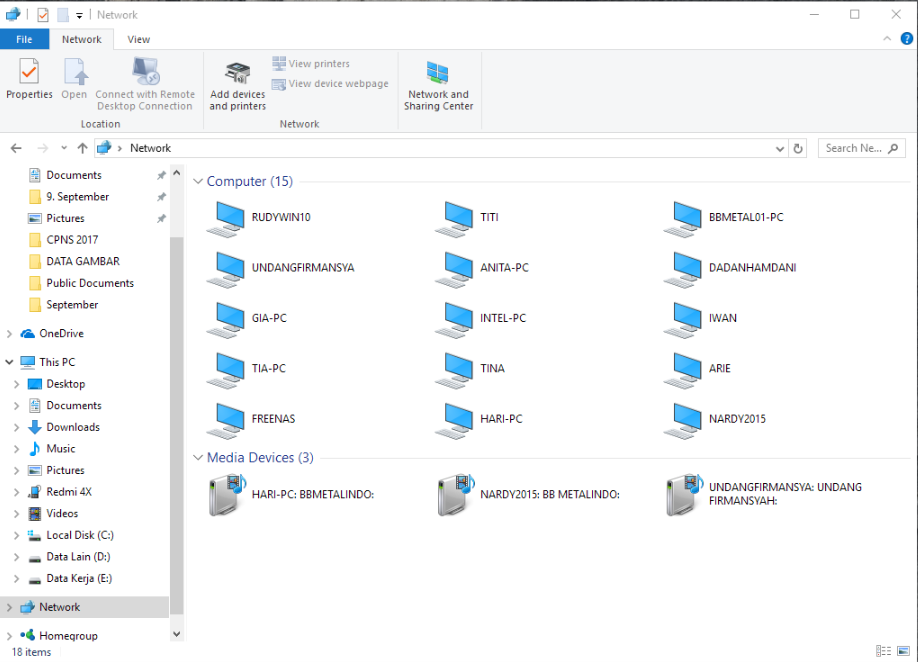The height and width of the screenshot is (662, 918).
Task: Open DATA GAMBAR quick access folder
Action: coord(83,262)
